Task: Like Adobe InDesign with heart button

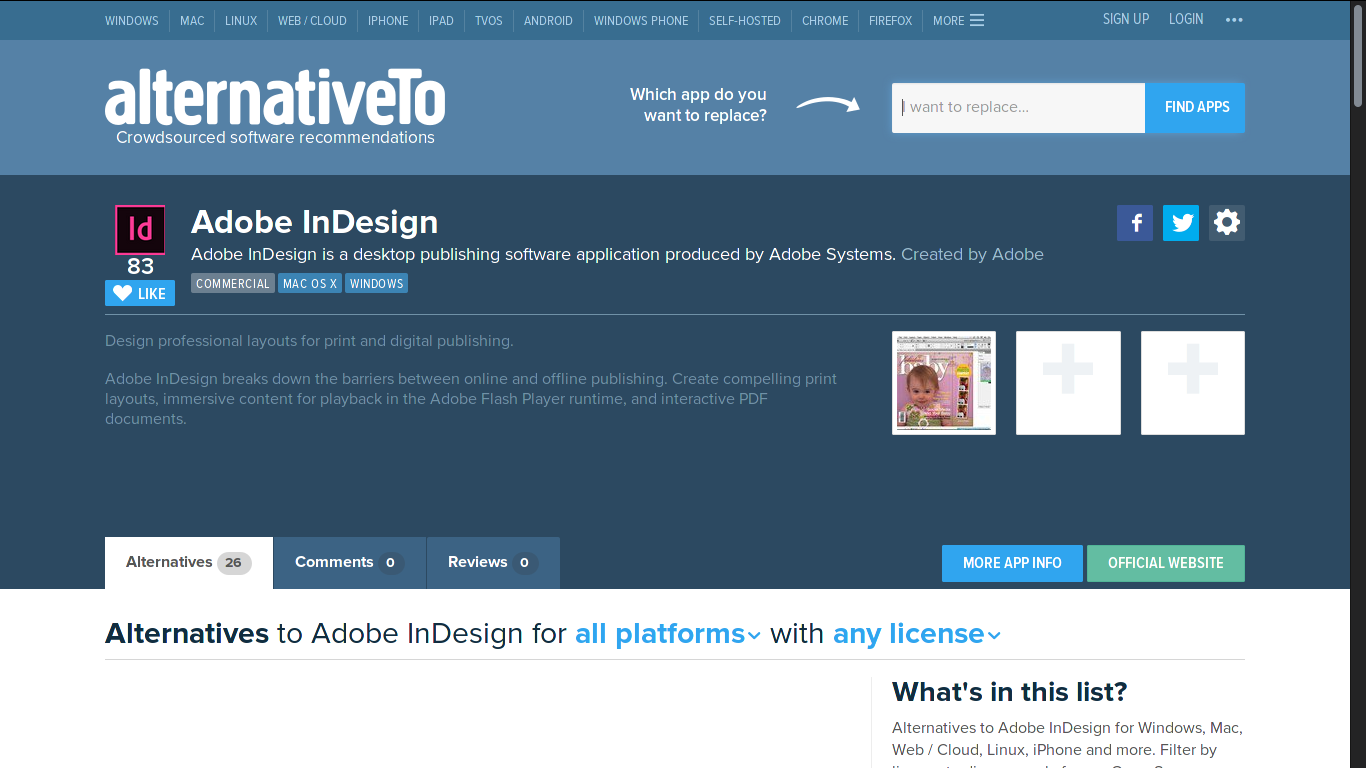Action: [140, 293]
